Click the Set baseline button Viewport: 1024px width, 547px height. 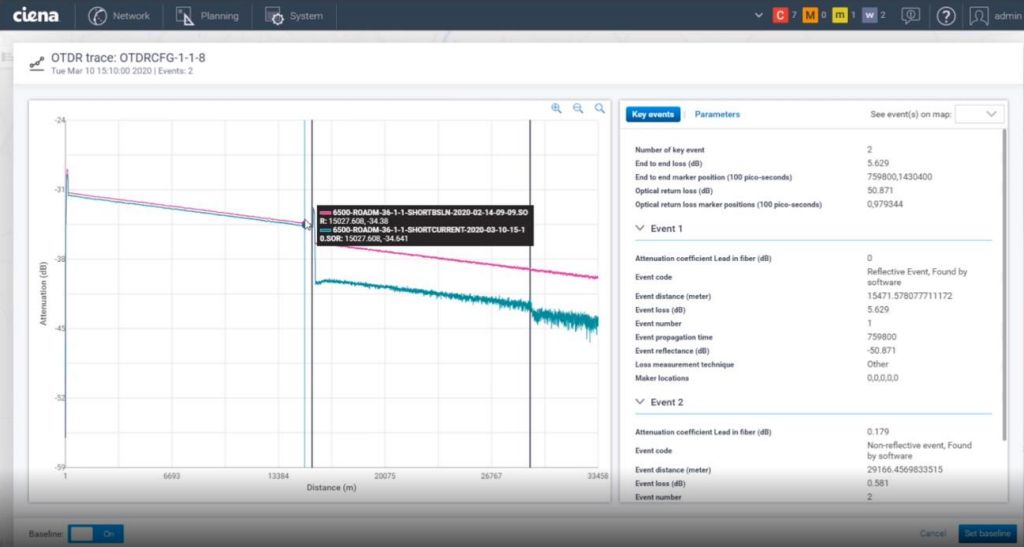tap(987, 533)
